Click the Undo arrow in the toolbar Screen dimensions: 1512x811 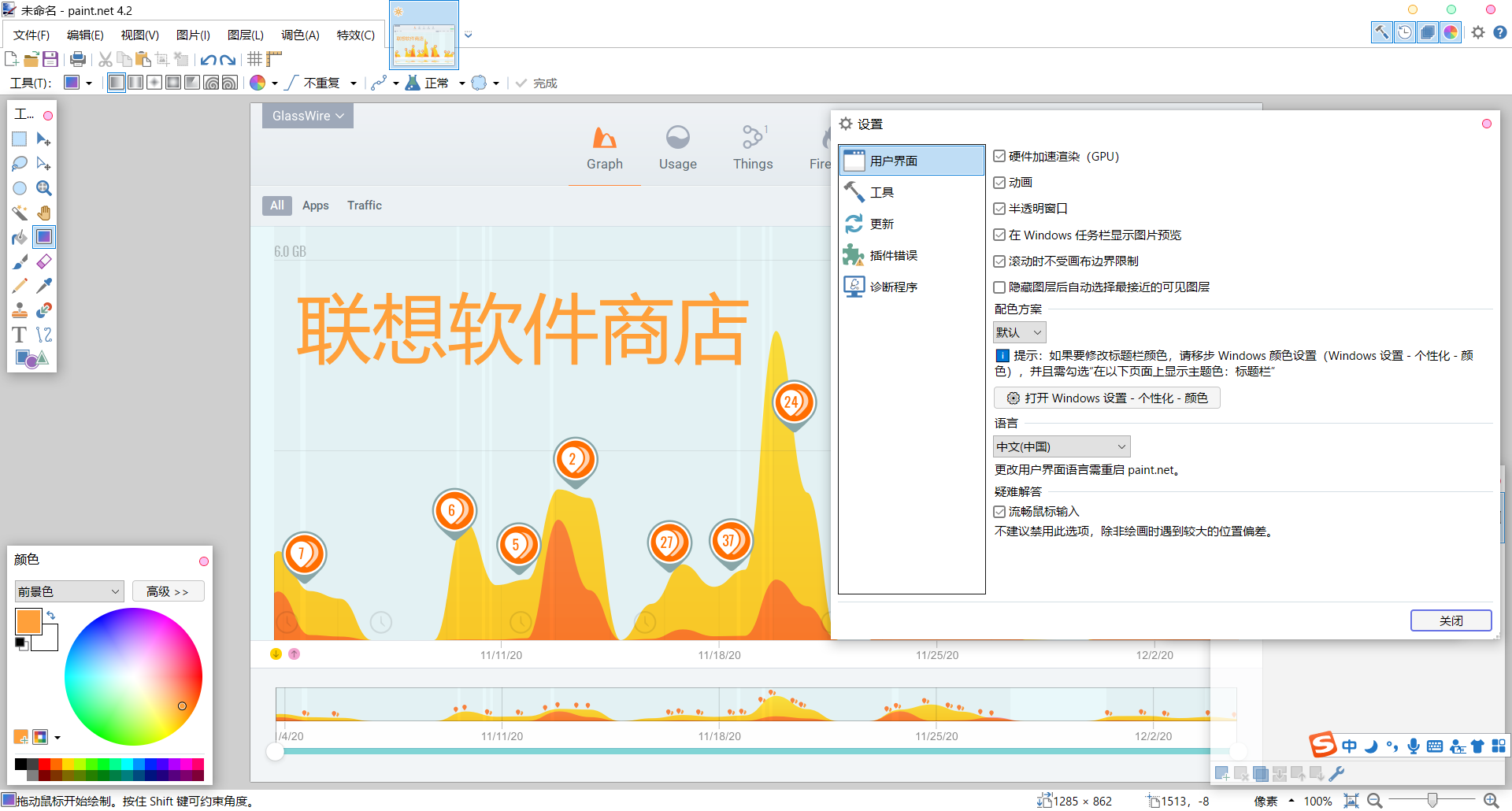209,59
